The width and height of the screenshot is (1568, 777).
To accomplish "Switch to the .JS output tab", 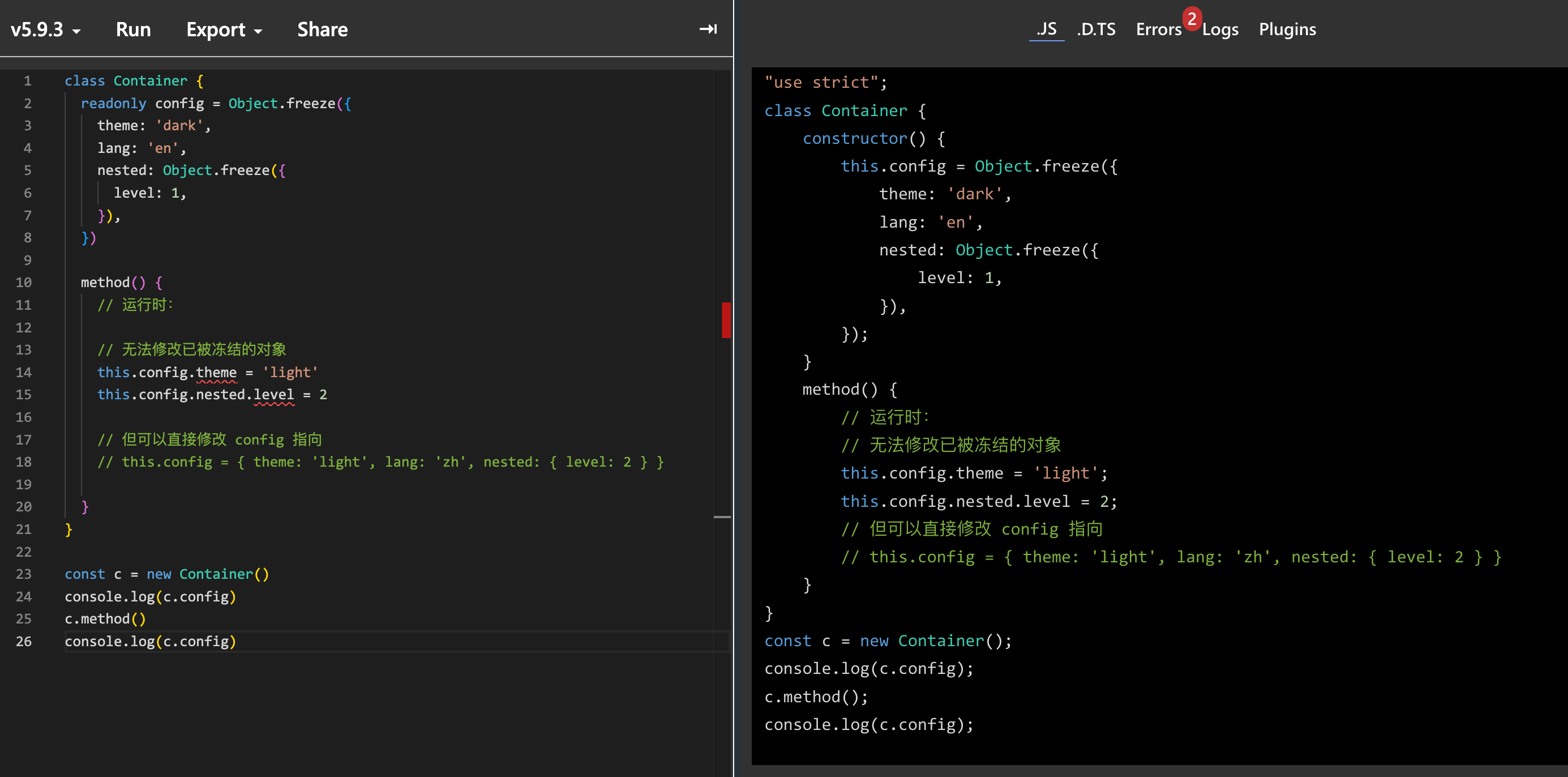I will [1046, 29].
